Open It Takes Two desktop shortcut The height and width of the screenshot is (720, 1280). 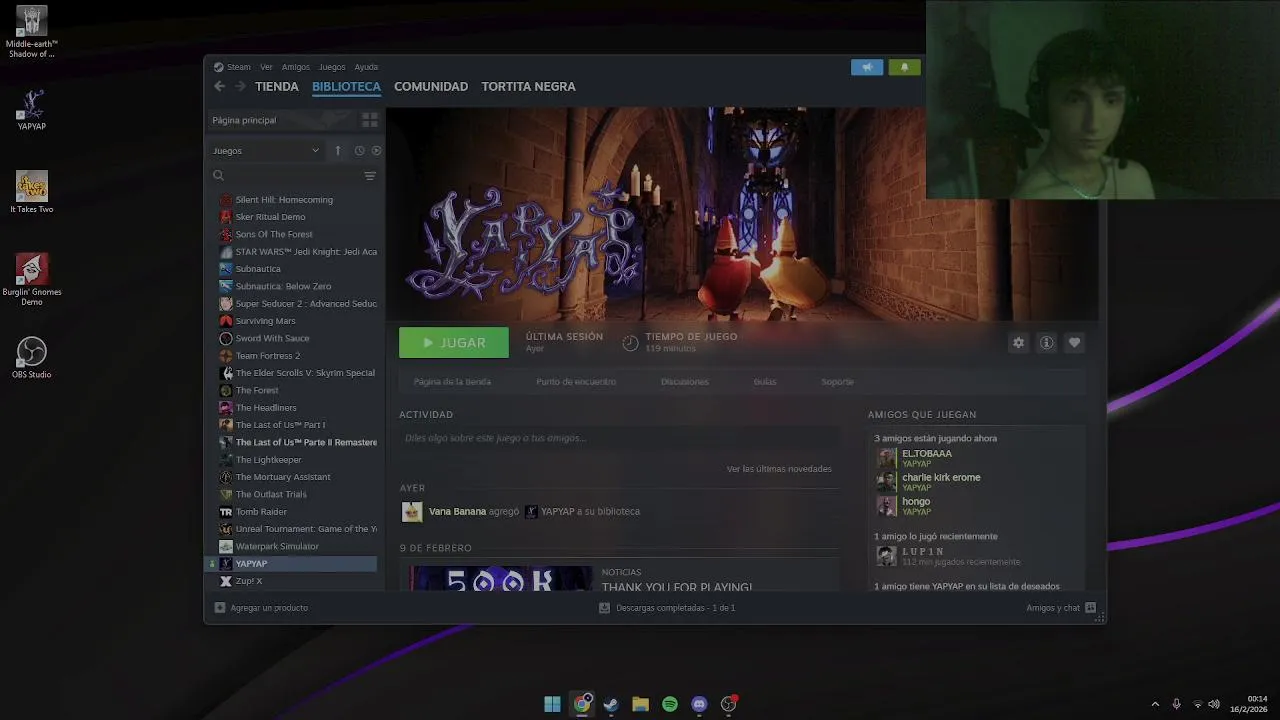click(32, 192)
